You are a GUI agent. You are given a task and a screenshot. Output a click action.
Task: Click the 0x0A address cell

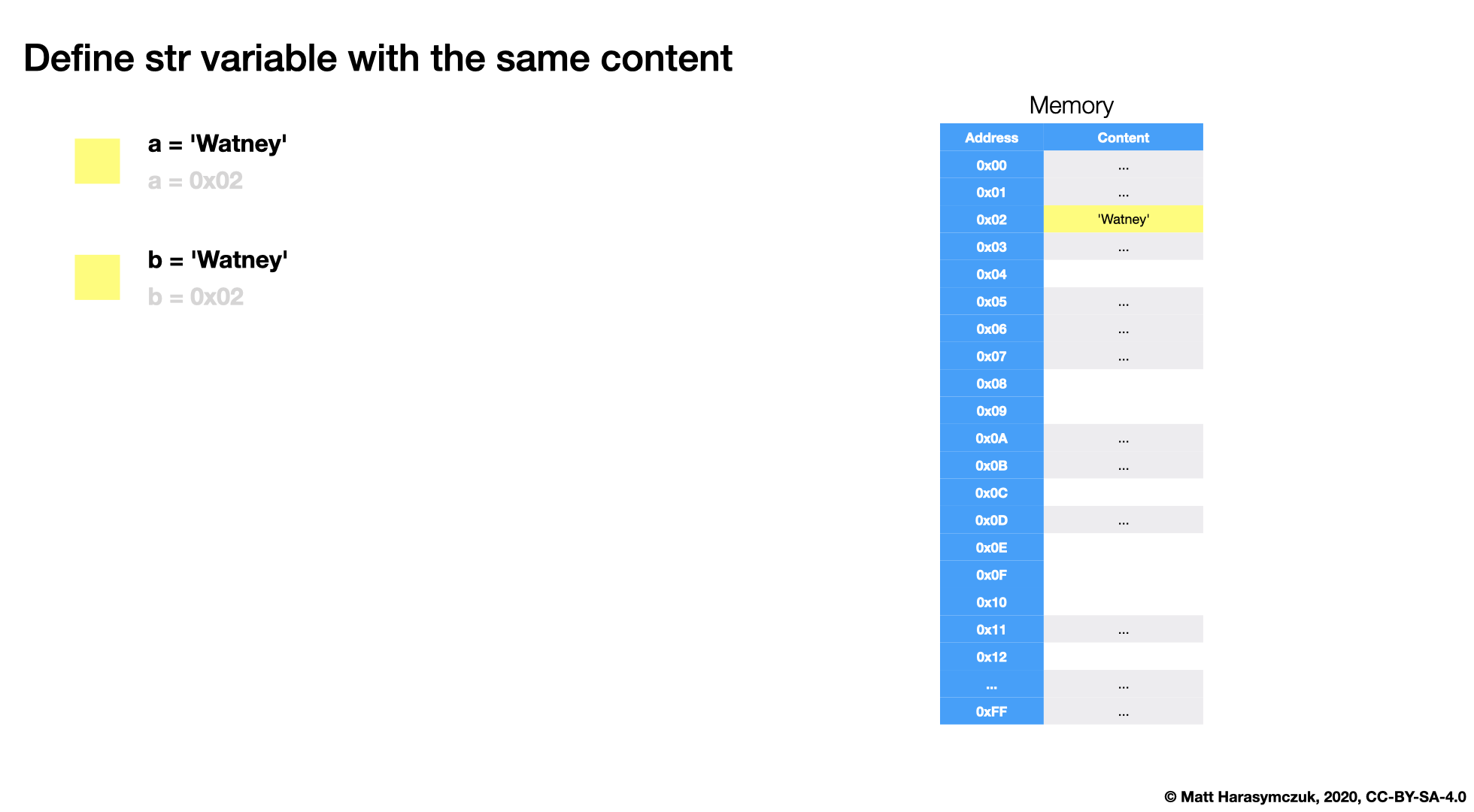tap(991, 438)
